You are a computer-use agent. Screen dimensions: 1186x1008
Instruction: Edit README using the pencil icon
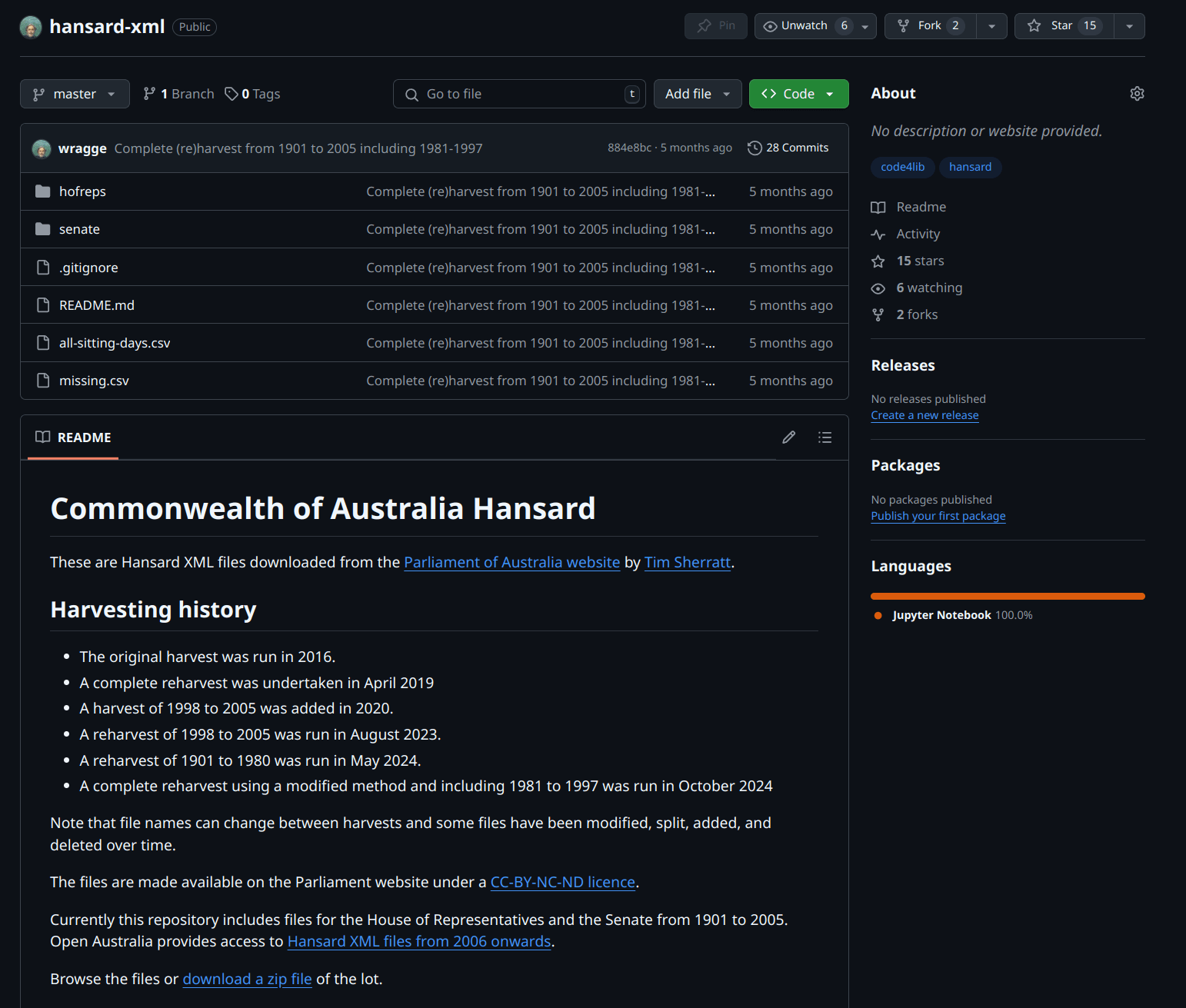tap(789, 437)
